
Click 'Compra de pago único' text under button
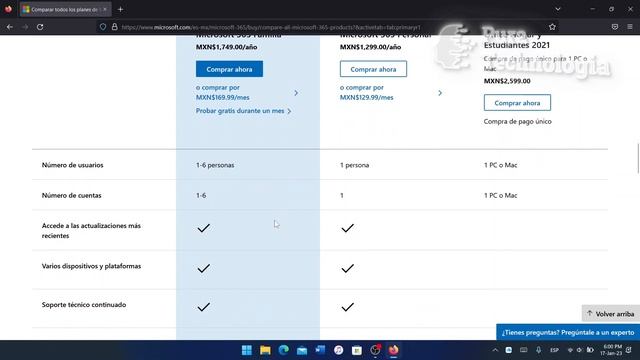click(518, 121)
